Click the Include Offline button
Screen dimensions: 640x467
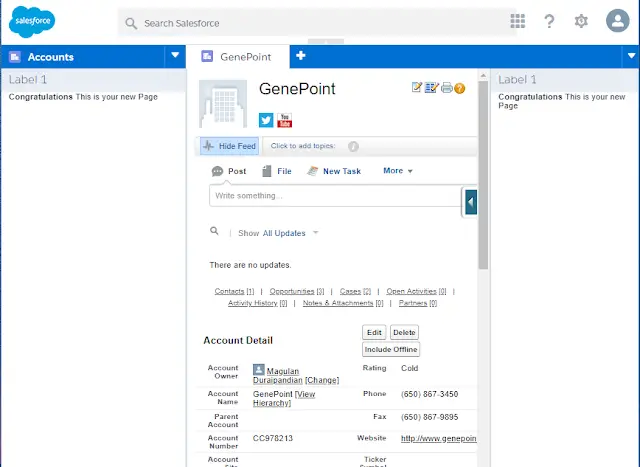[x=391, y=349]
